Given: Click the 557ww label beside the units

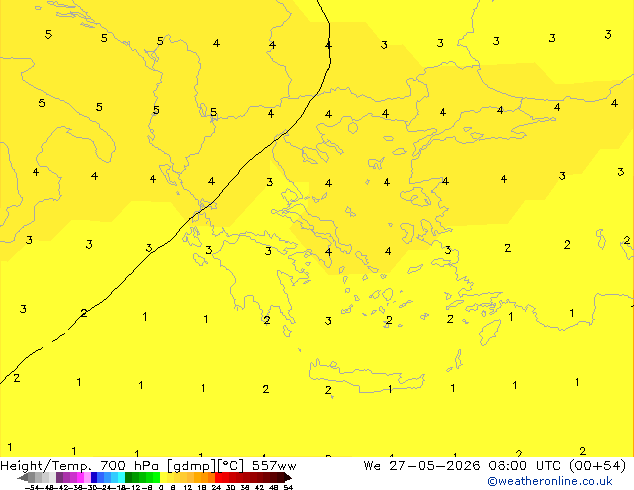Looking at the screenshot, I should [x=274, y=466].
